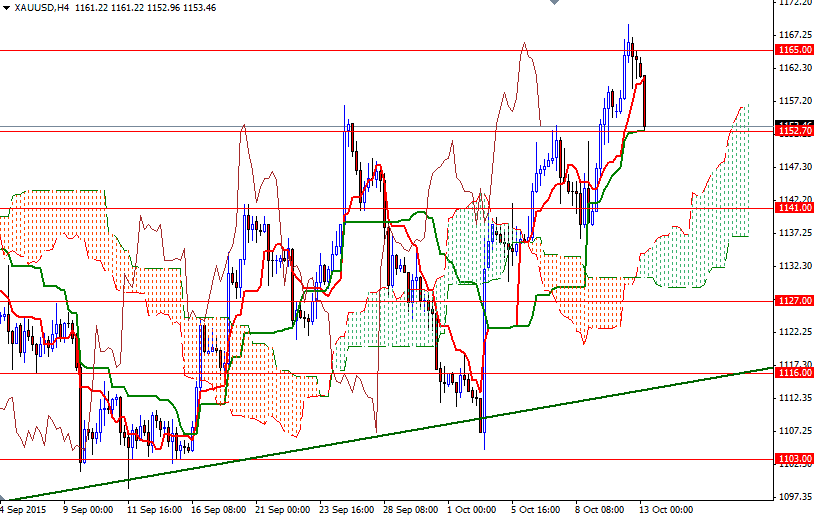Screen dimensions: 814x516
Task: Click the 9 Sep 00:00 date label
Action: [x=89, y=508]
